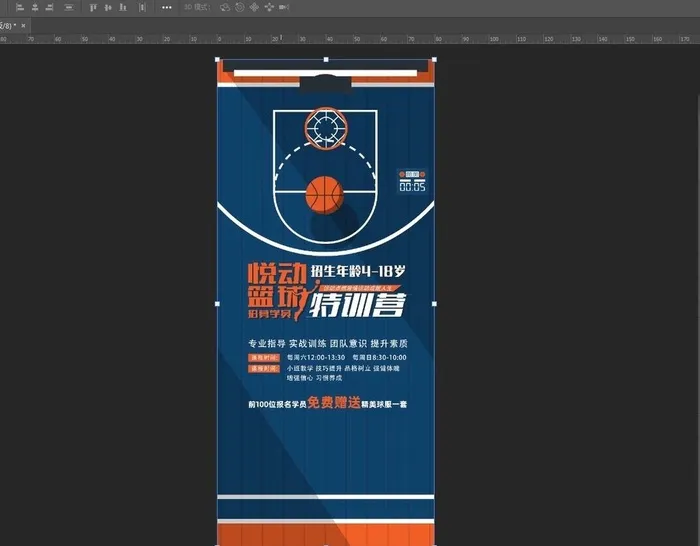700x546 pixels.
Task: Click the Align left edges icon
Action: point(20,7)
